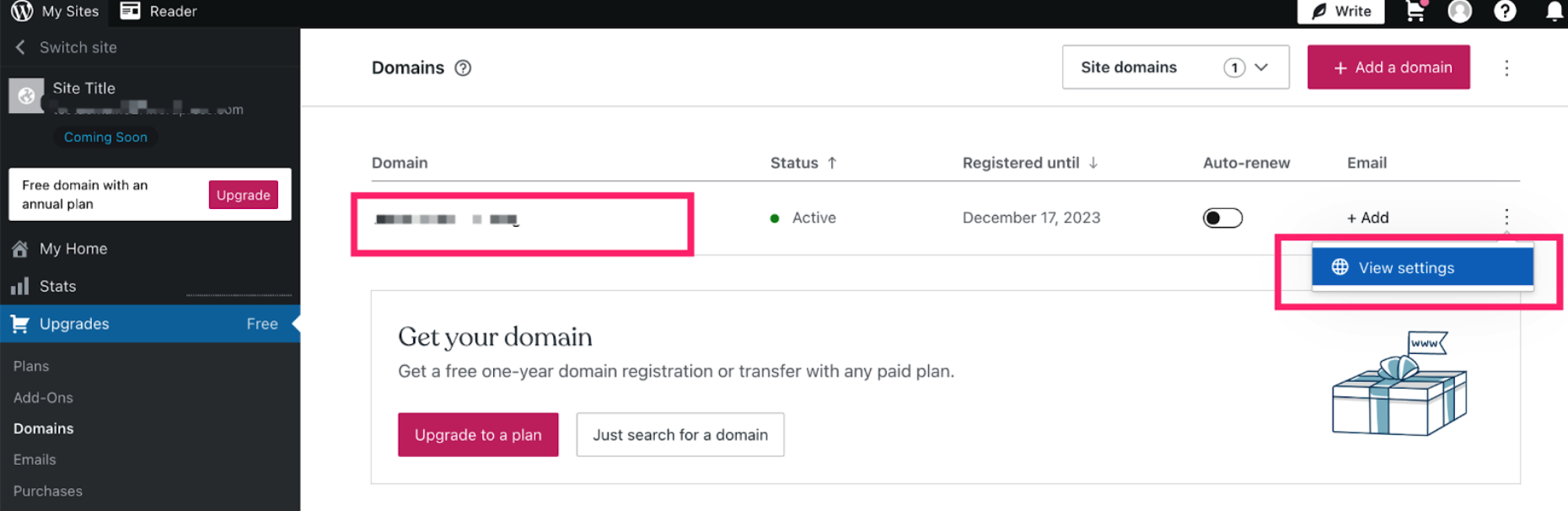Open header three-dot options beside Add a domain
Screen dimensions: 1568x511
click(1506, 67)
